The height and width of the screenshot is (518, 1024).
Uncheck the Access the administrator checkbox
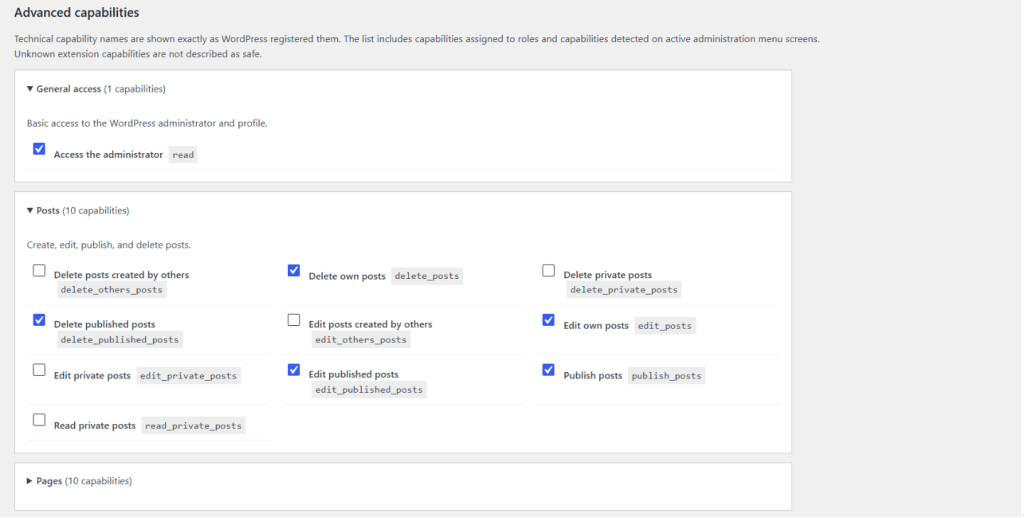[39, 149]
